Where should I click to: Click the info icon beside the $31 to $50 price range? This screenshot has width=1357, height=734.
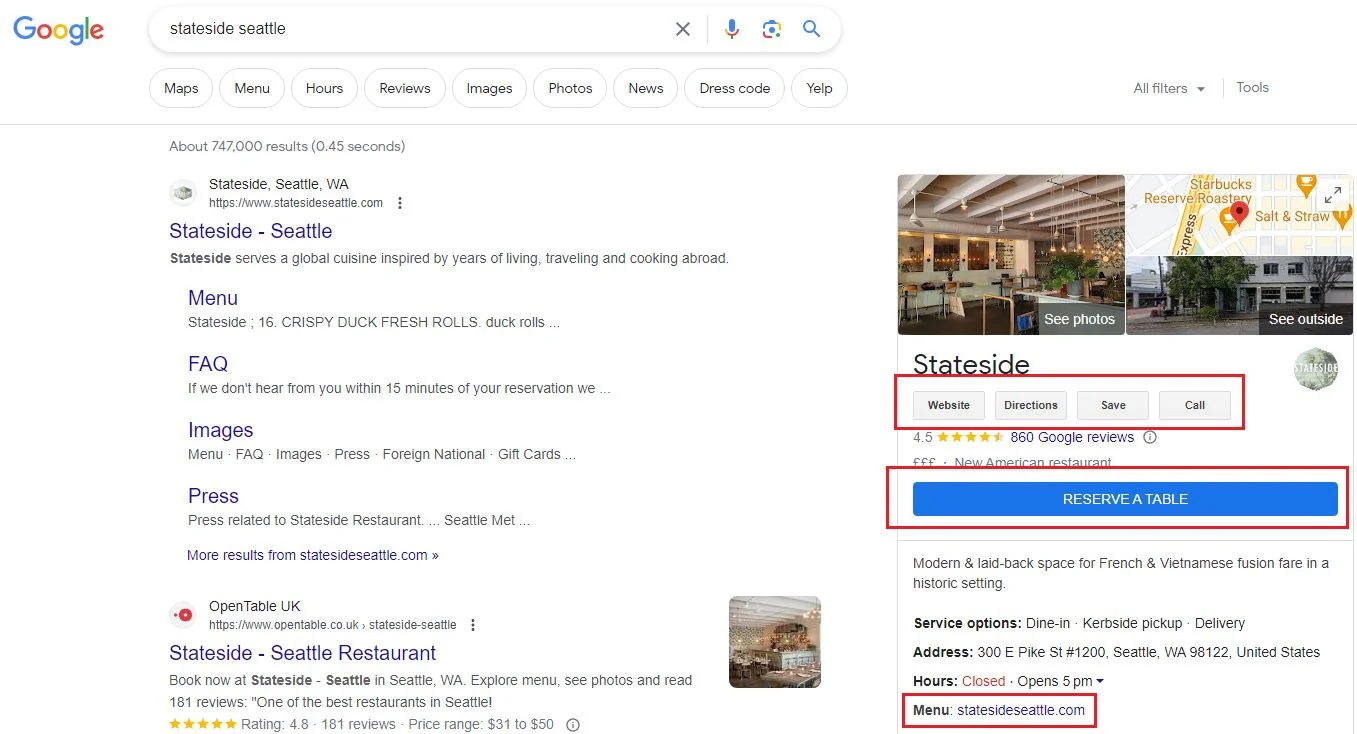(x=572, y=724)
